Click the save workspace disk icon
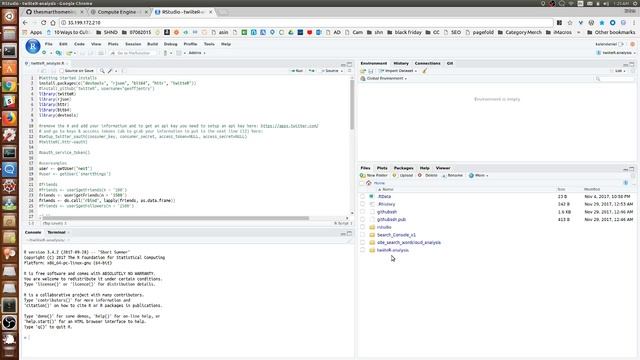The width and height of the screenshot is (640, 360). pyautogui.click(x=371, y=71)
